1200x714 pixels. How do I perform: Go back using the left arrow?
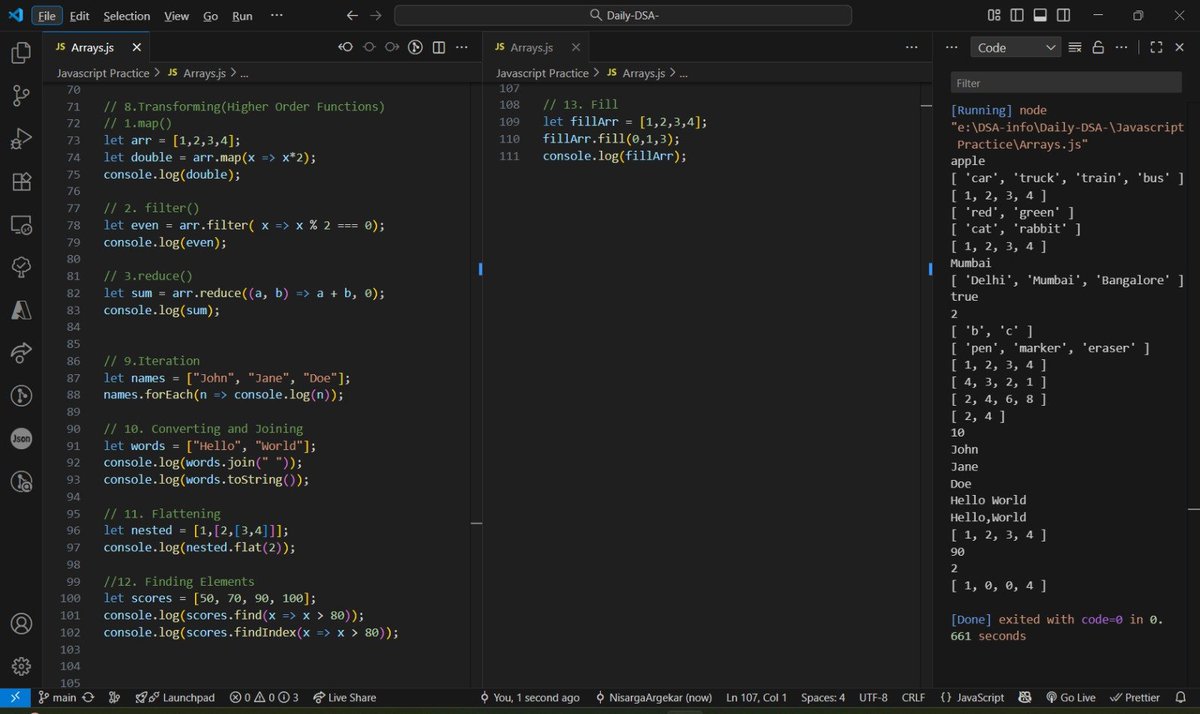coord(351,15)
